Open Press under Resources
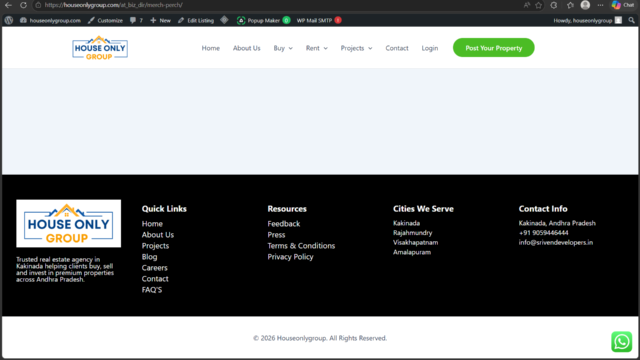This screenshot has width=640, height=360. [276, 235]
